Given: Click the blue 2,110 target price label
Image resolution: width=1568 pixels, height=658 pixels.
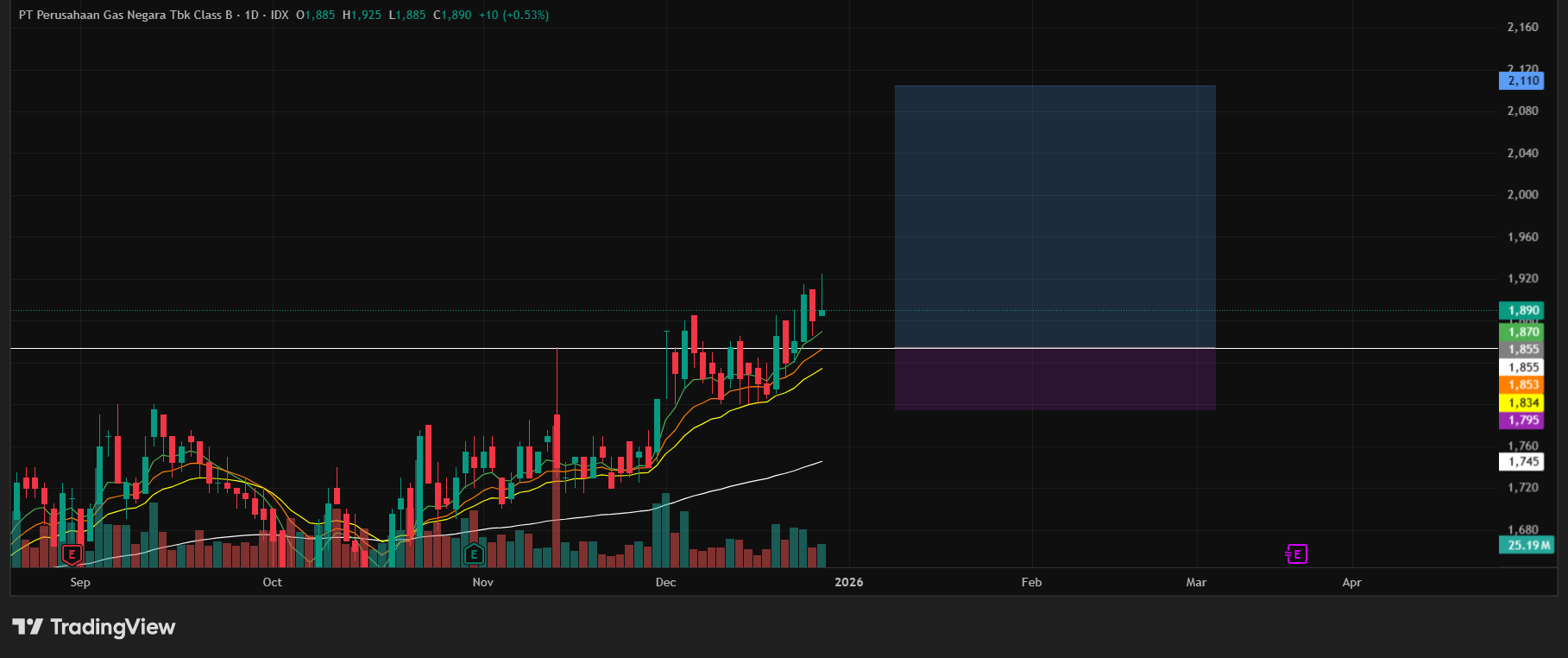Looking at the screenshot, I should coord(1521,81).
